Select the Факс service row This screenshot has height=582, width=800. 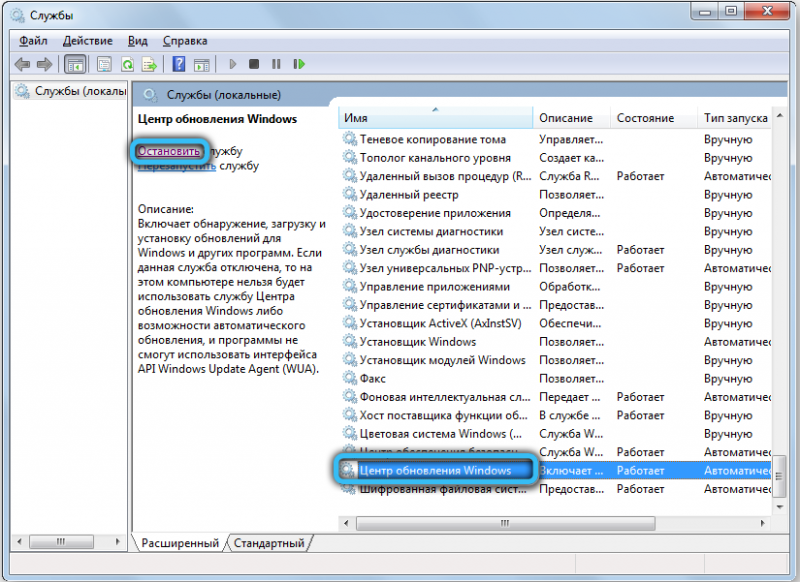tap(555, 378)
